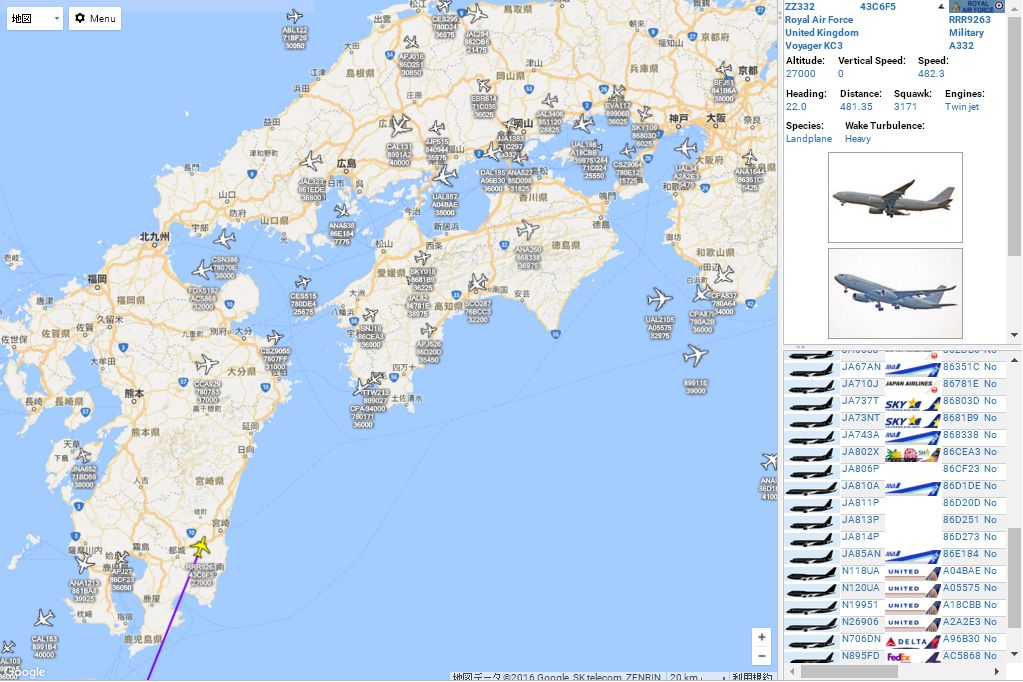The height and width of the screenshot is (682, 1023).
Task: Click the FedEx airline logo in list
Action: [x=912, y=657]
